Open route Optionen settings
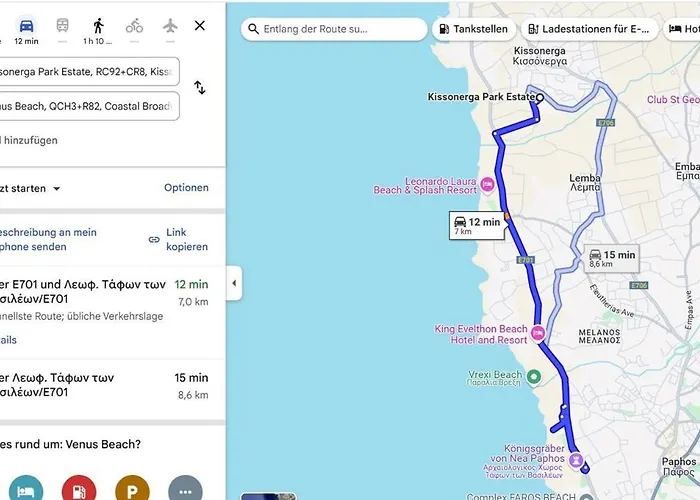This screenshot has height=500, width=700. click(x=186, y=188)
